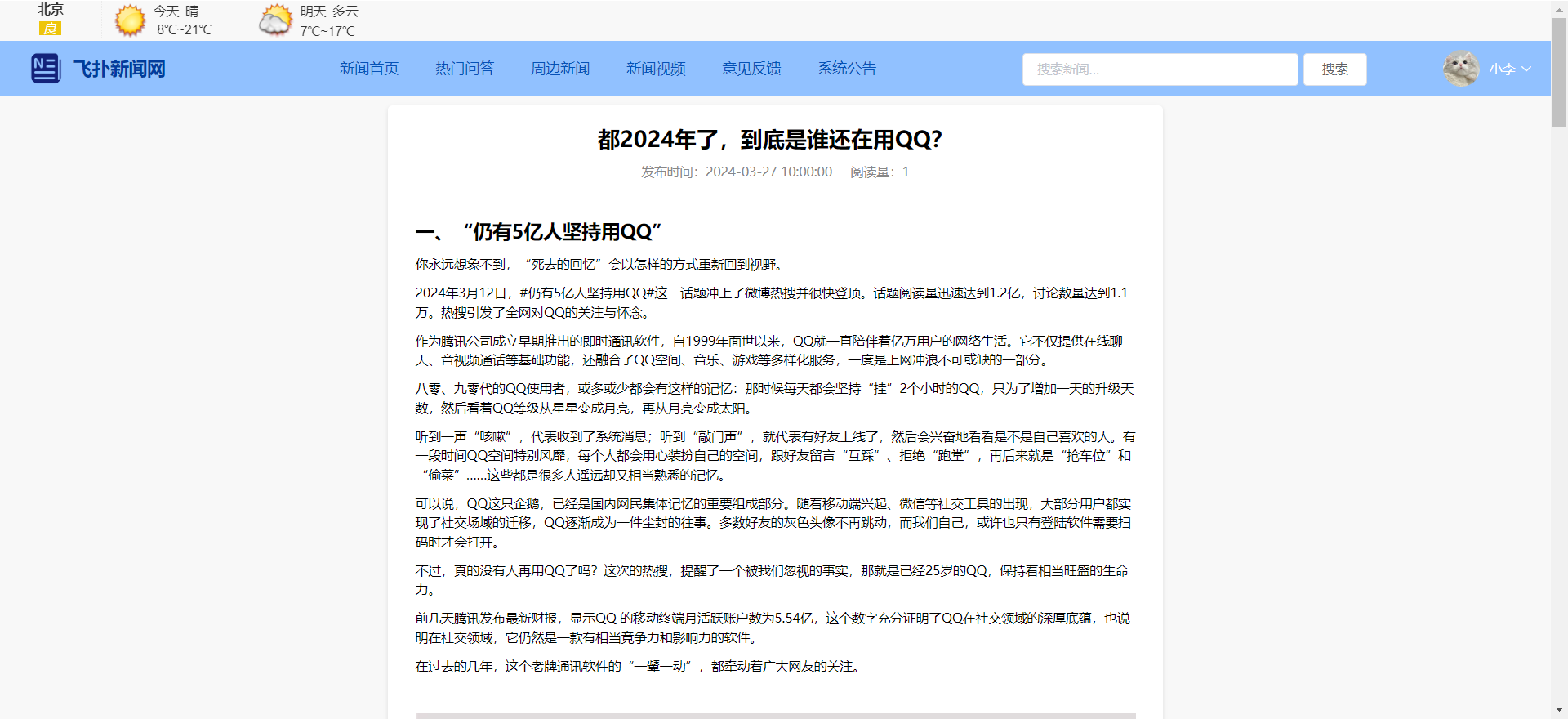
Task: Open the cat avatar profile picture
Action: [x=1460, y=69]
